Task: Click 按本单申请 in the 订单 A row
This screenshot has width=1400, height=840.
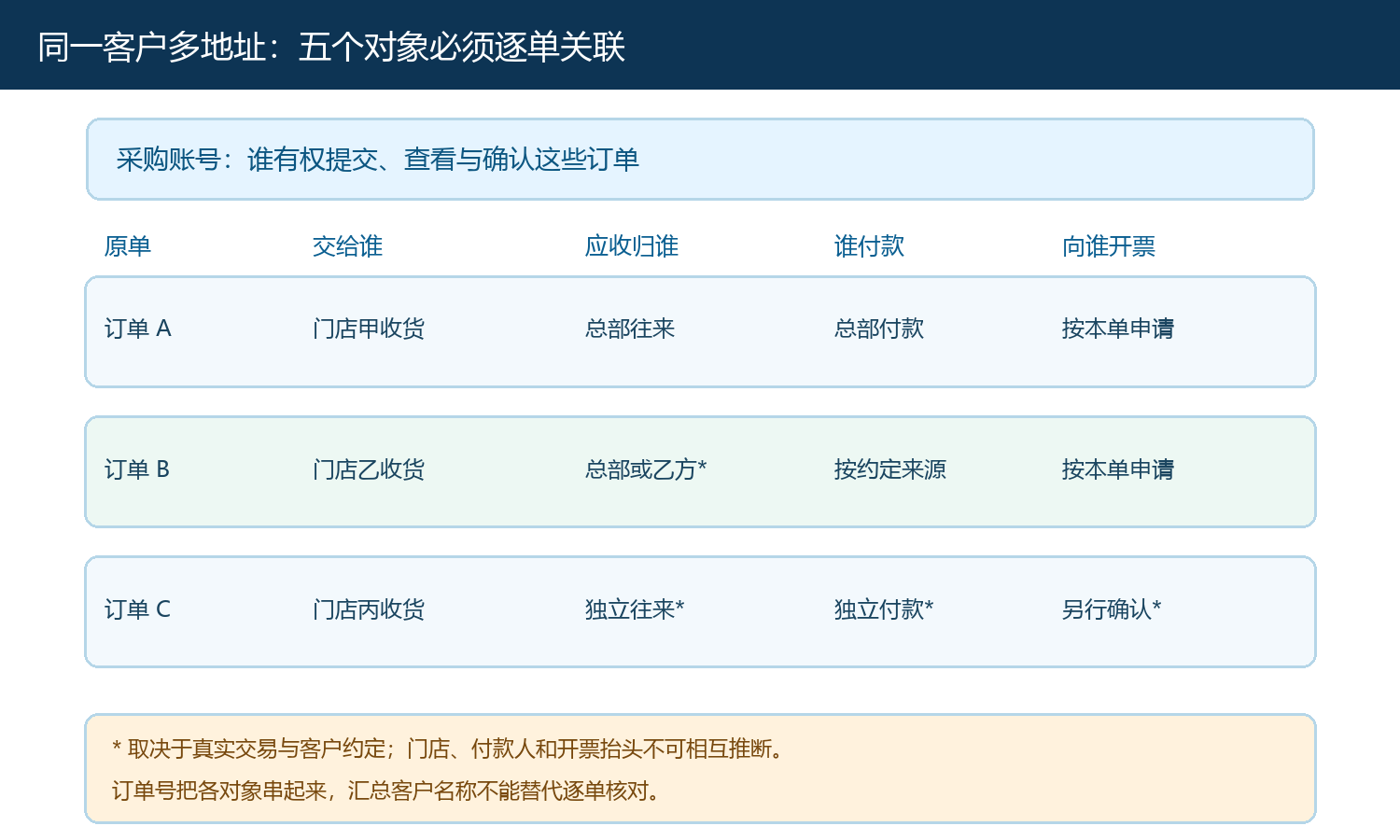Action: coord(1118,329)
